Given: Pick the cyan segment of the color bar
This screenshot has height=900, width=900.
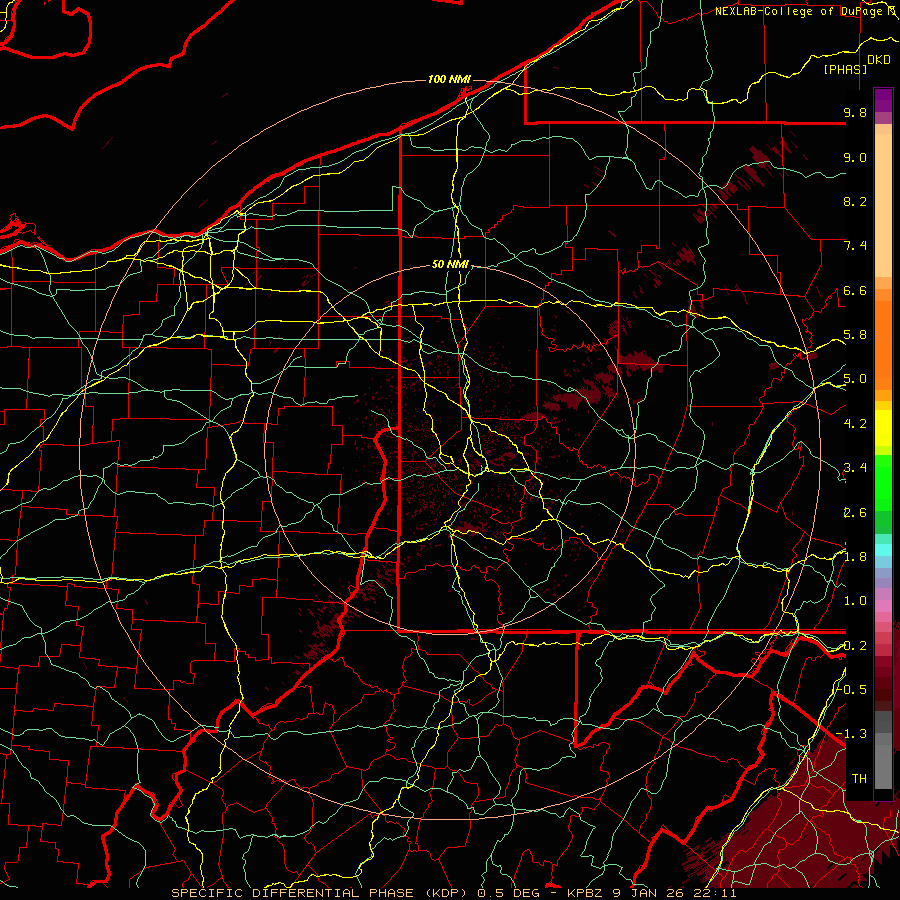Looking at the screenshot, I should click(883, 549).
